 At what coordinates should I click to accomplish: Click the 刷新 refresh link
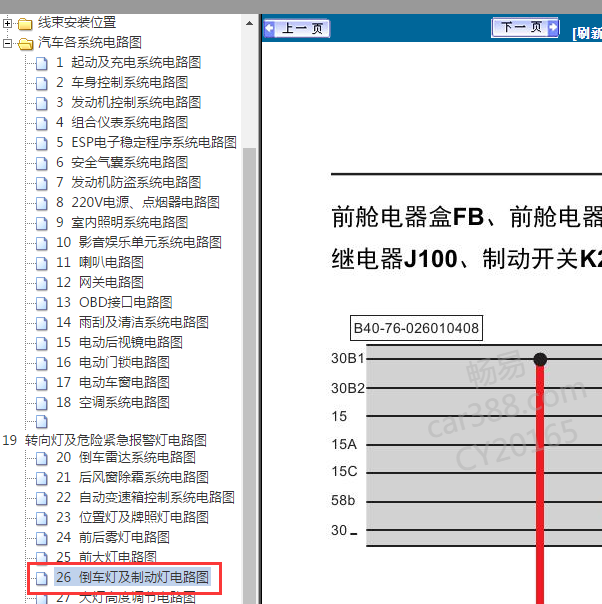click(x=587, y=33)
